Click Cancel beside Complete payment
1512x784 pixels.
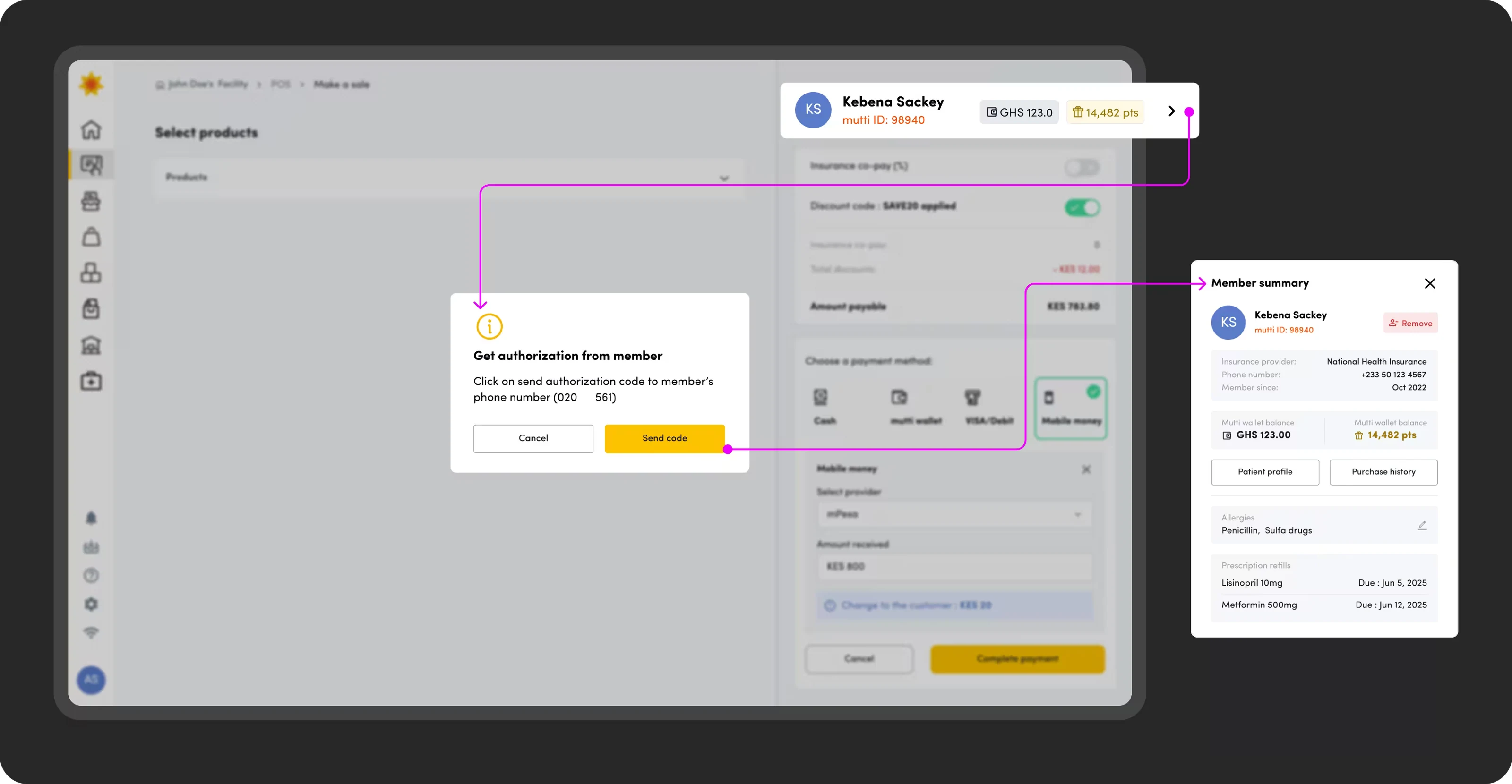tap(859, 659)
